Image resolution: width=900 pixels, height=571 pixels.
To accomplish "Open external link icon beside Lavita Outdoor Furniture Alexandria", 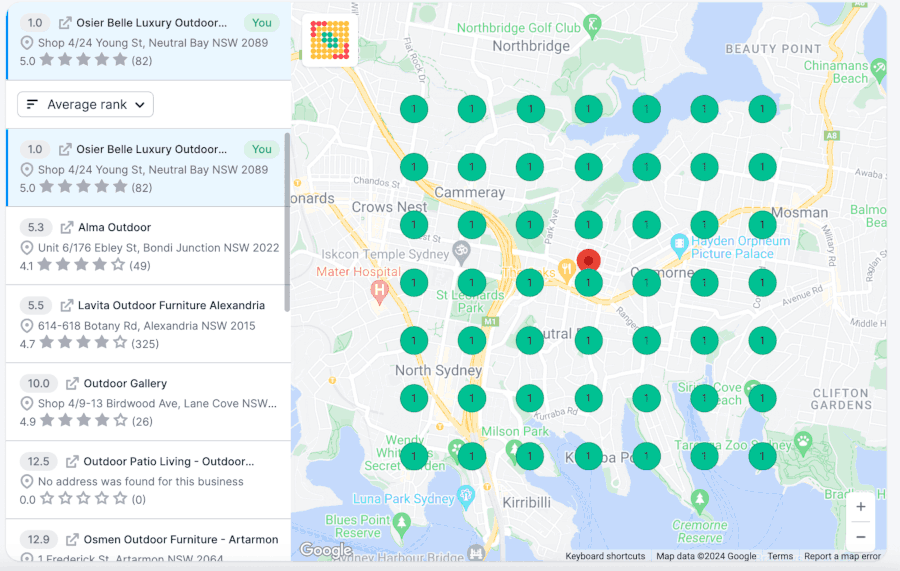I will (67, 305).
